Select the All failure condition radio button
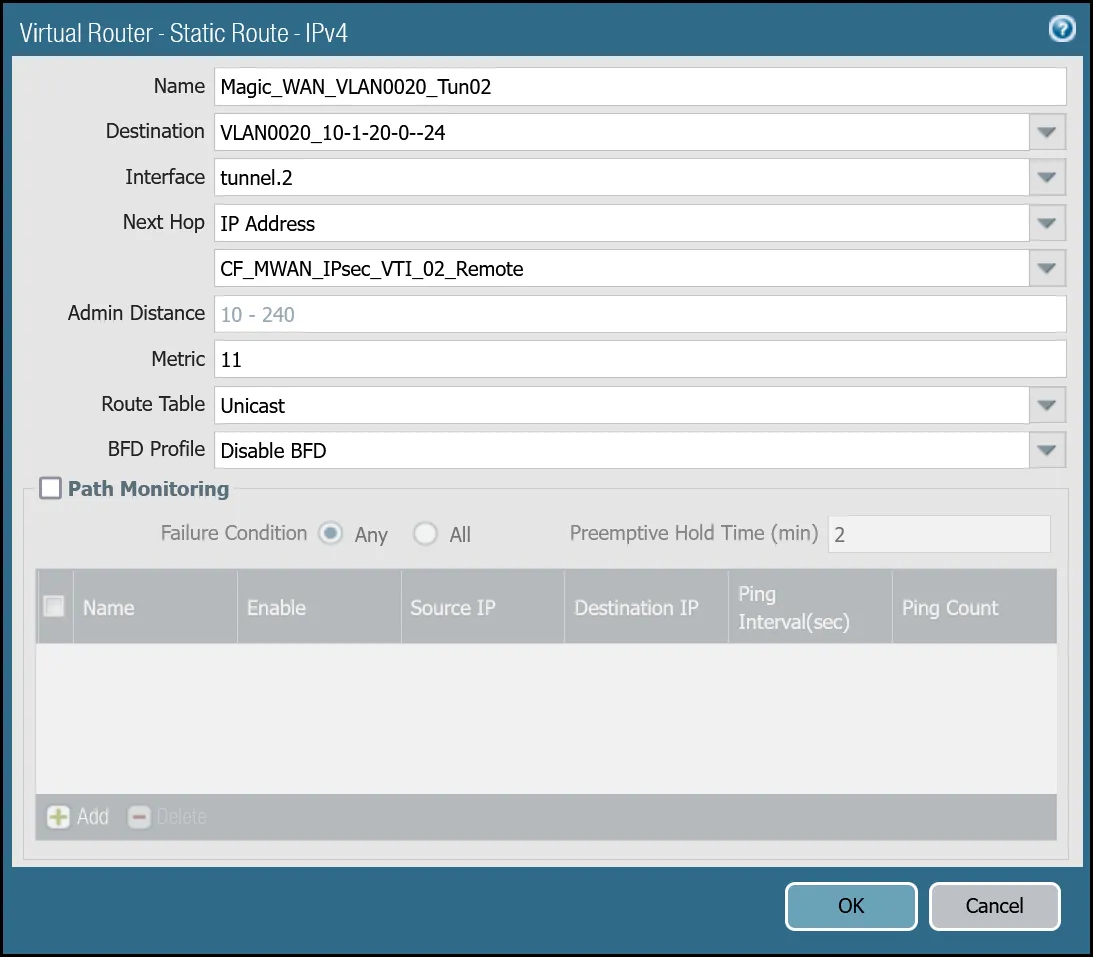 [425, 534]
